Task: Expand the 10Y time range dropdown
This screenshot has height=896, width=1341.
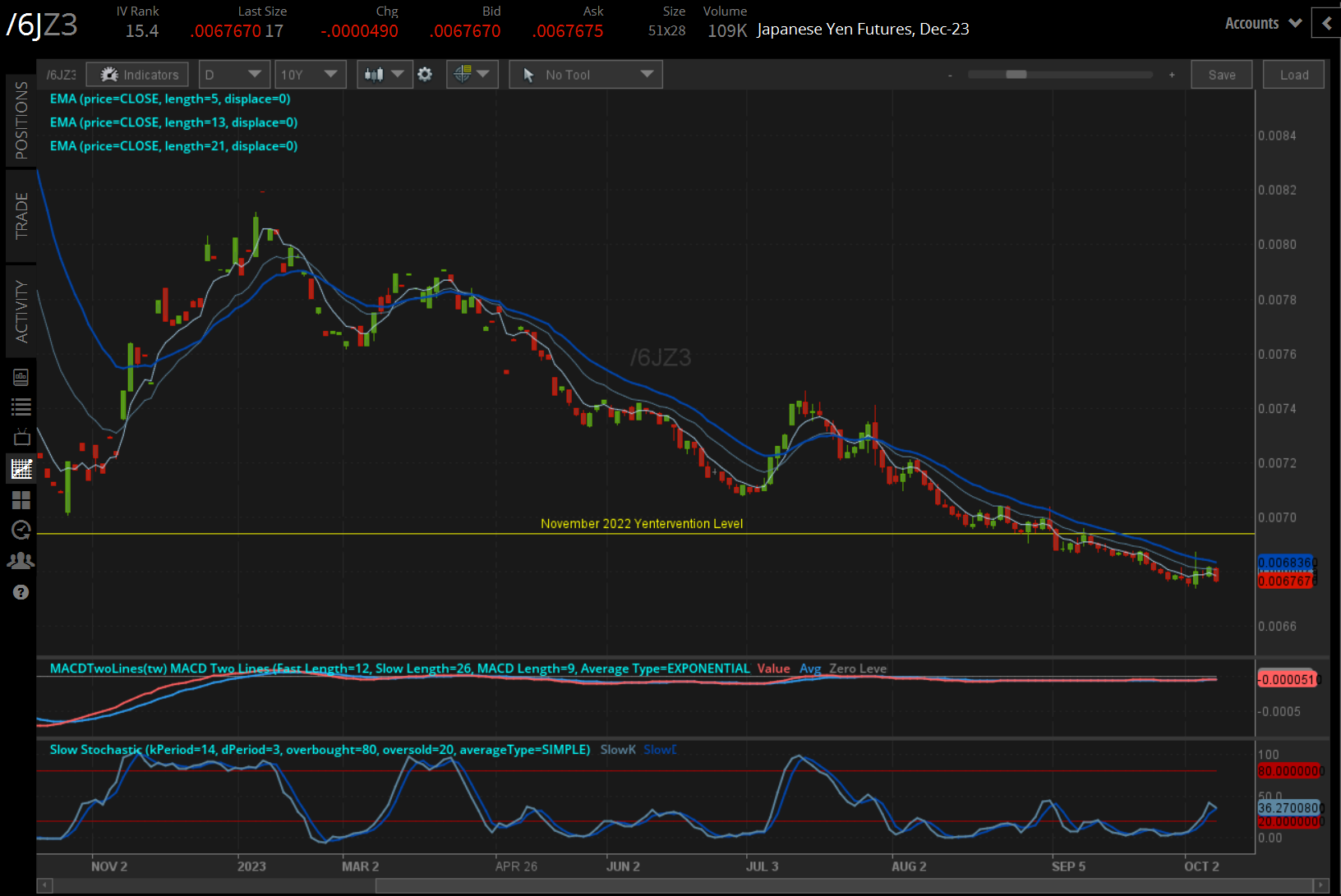Action: (309, 75)
